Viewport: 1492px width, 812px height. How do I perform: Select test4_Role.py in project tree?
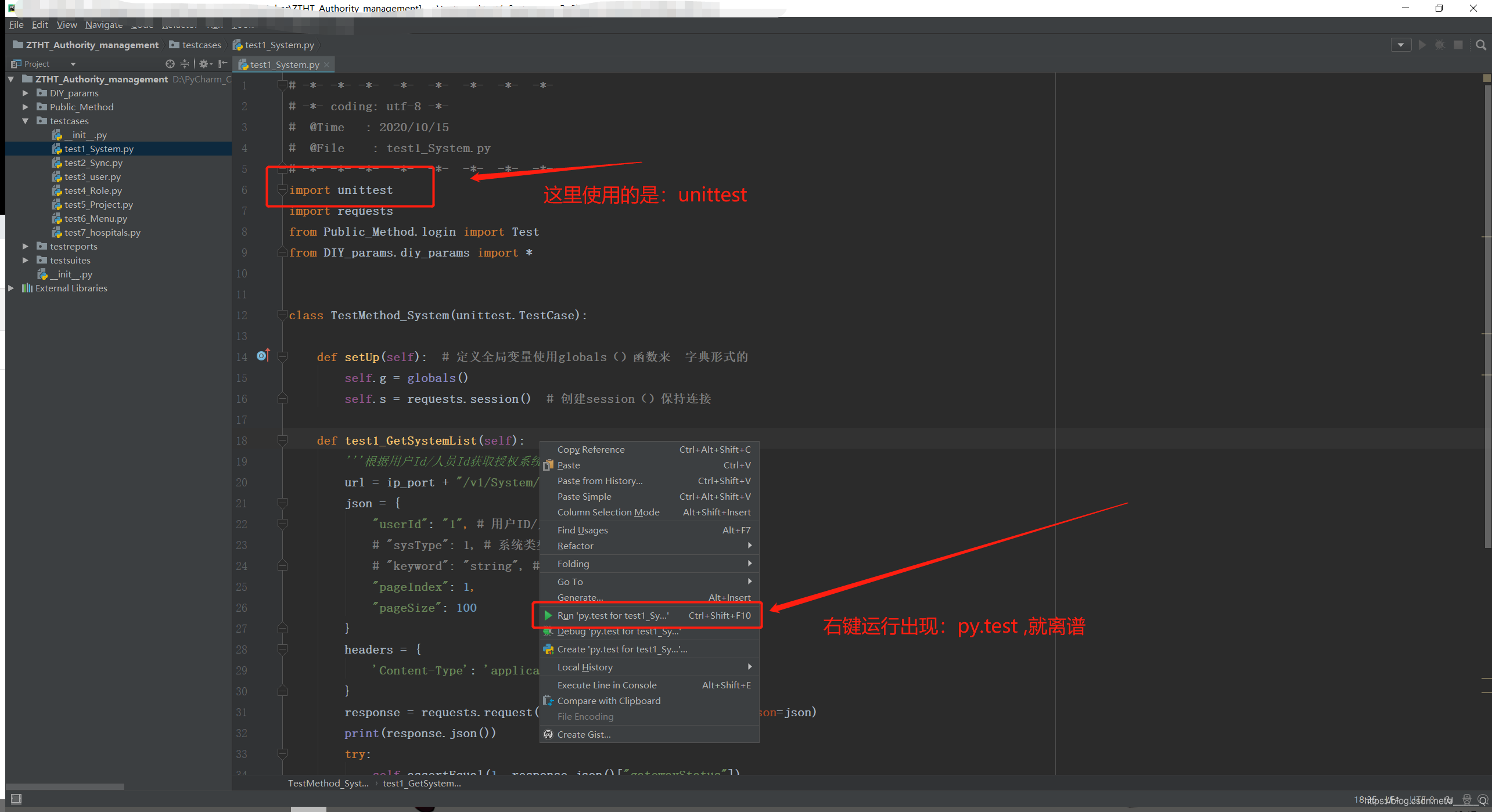click(x=93, y=190)
